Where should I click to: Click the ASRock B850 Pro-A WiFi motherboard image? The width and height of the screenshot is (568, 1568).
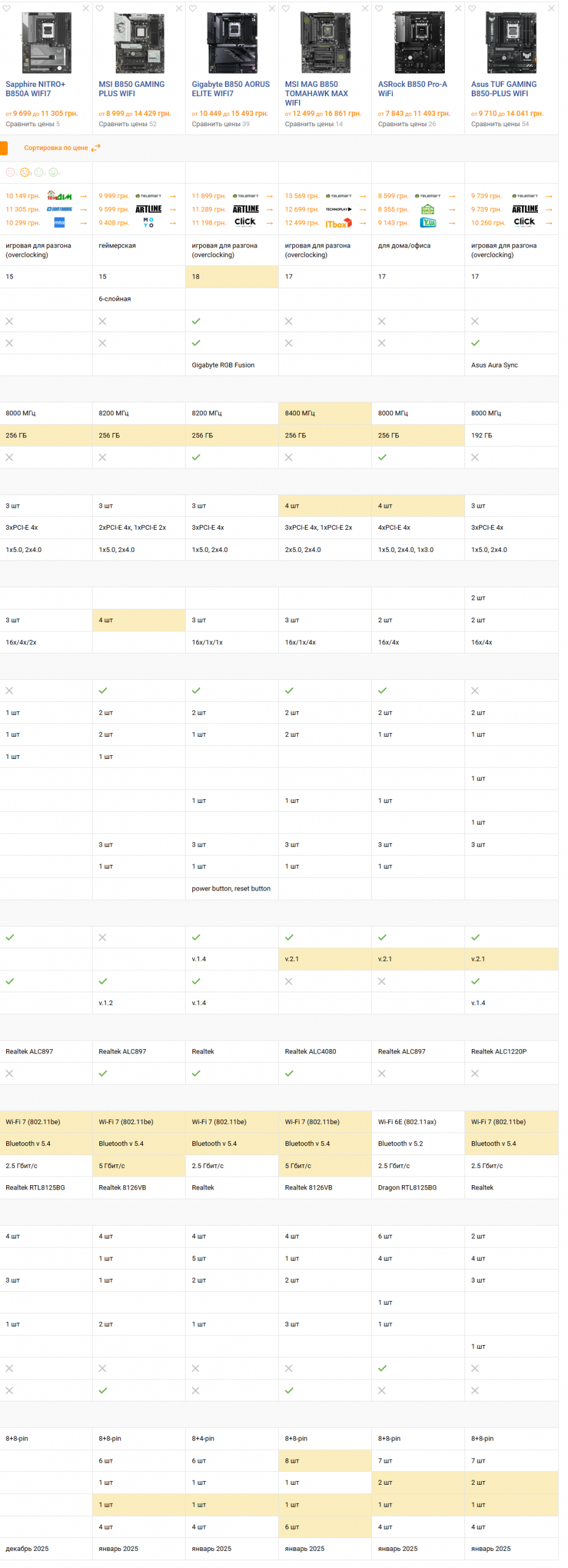click(x=418, y=43)
